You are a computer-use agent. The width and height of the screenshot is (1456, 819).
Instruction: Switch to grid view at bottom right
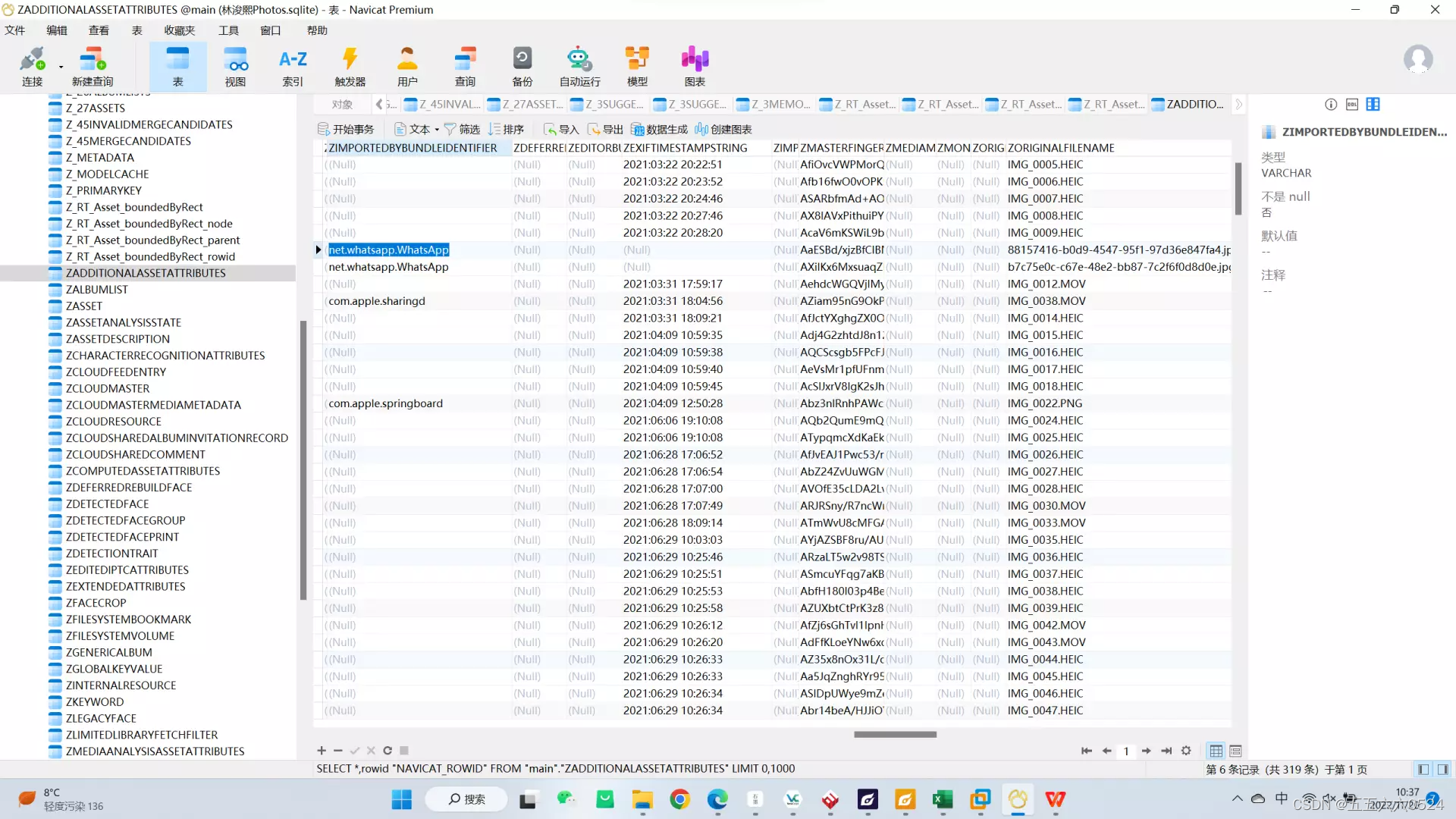(1216, 751)
